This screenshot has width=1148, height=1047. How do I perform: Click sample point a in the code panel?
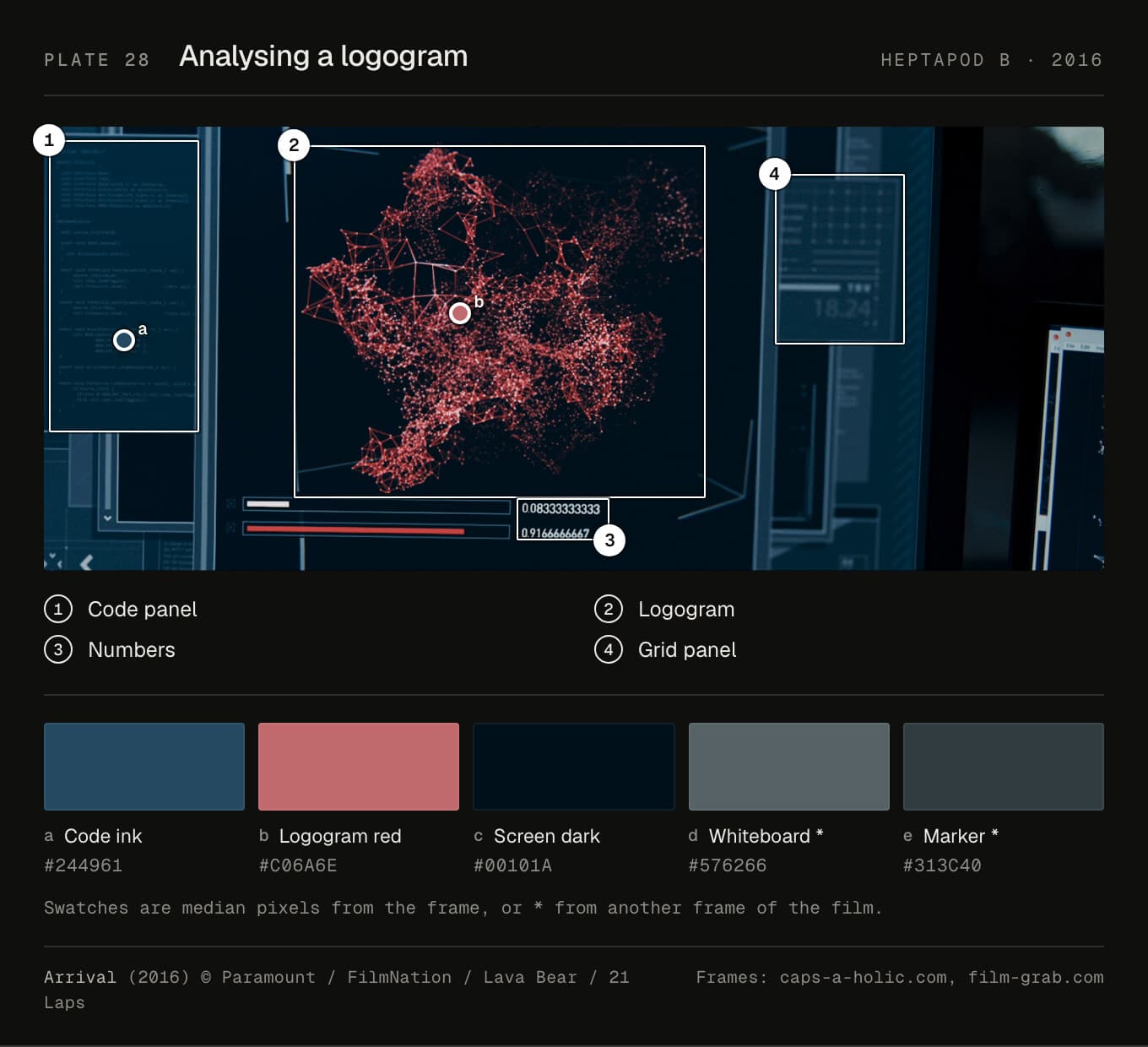(x=124, y=340)
